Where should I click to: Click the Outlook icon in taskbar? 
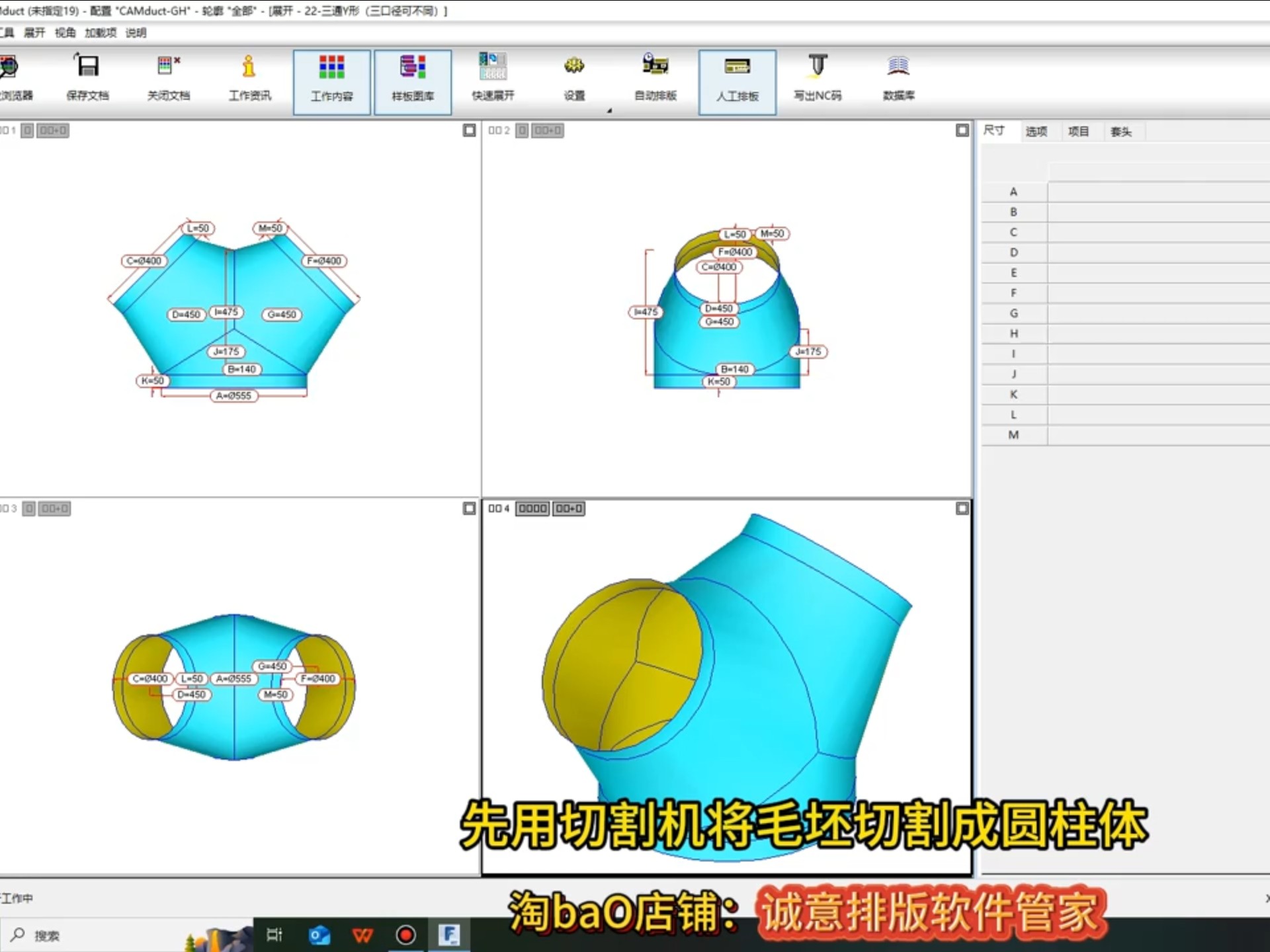coord(319,935)
